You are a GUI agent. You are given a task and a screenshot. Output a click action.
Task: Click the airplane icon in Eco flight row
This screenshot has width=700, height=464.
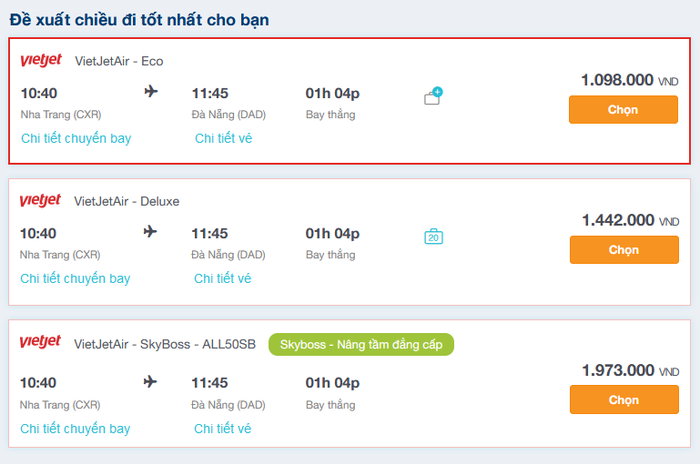tap(151, 92)
